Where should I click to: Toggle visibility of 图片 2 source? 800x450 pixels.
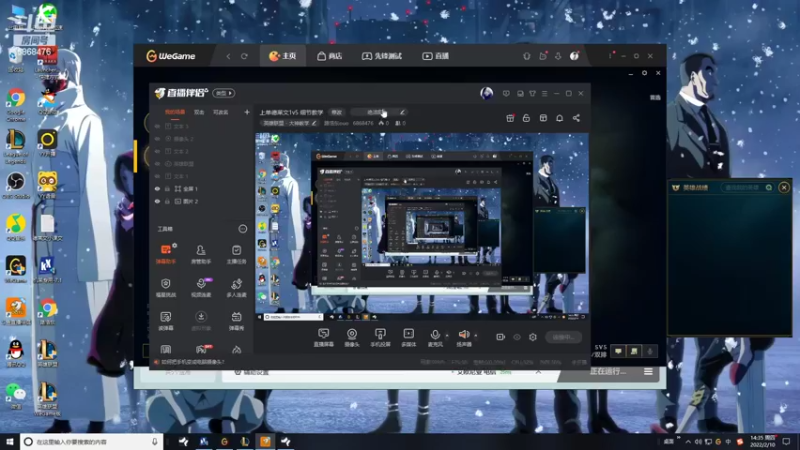[157, 202]
